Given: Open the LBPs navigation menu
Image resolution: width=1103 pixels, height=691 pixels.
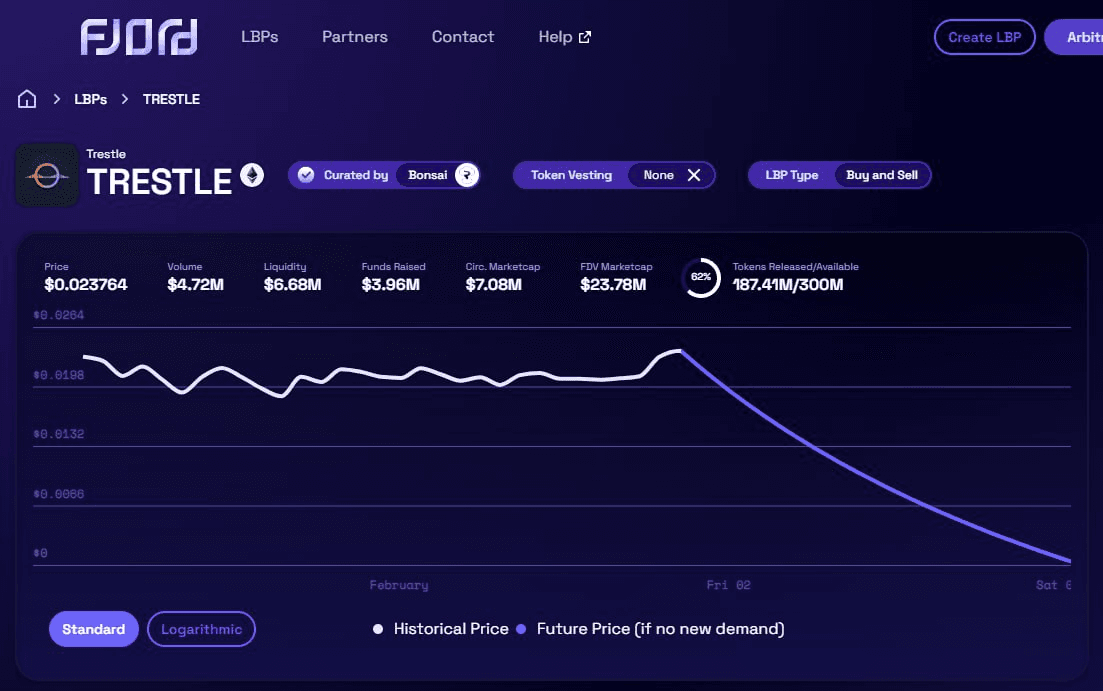Looking at the screenshot, I should click(x=259, y=37).
